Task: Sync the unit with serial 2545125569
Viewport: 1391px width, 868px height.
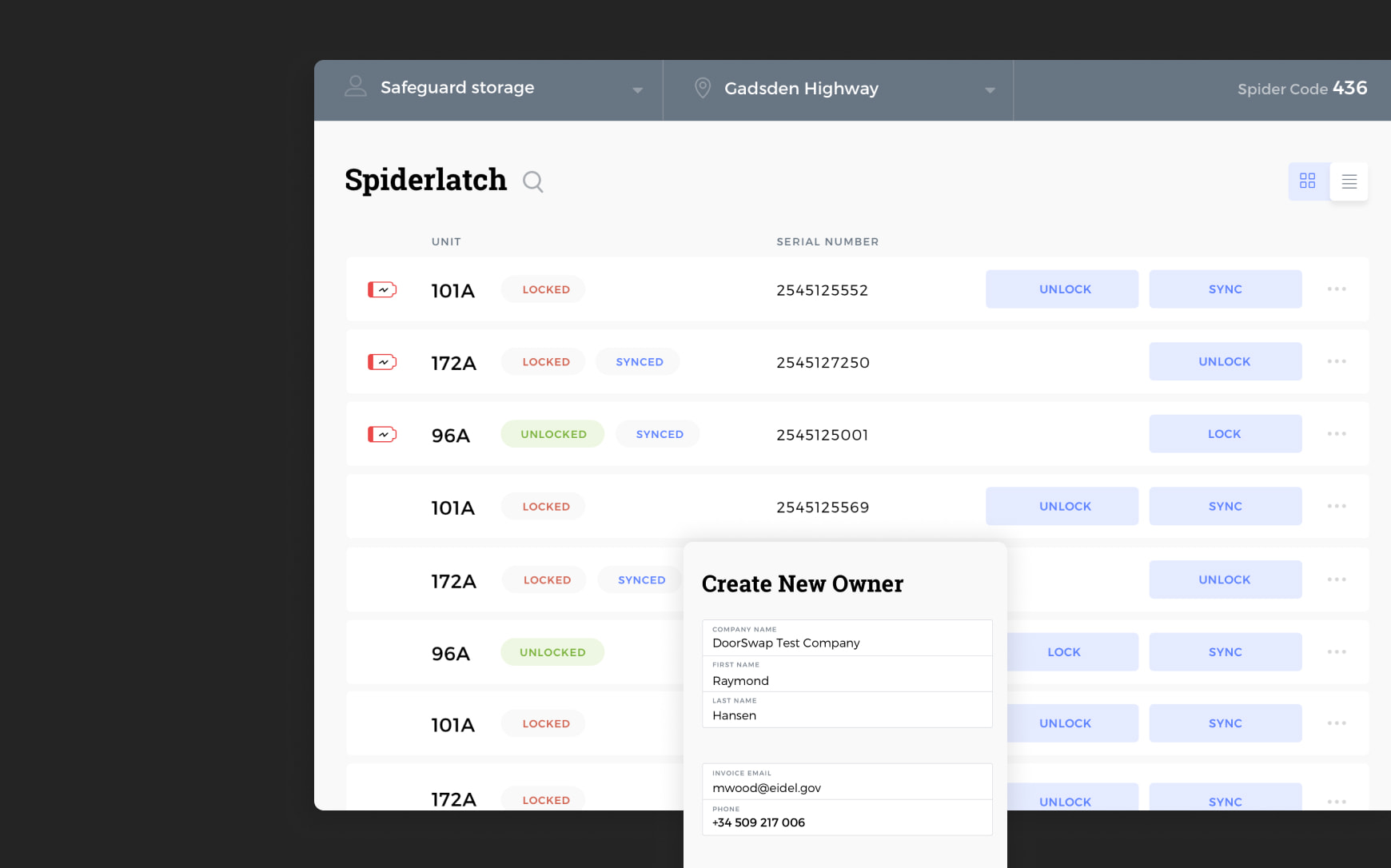Action: pyautogui.click(x=1225, y=506)
